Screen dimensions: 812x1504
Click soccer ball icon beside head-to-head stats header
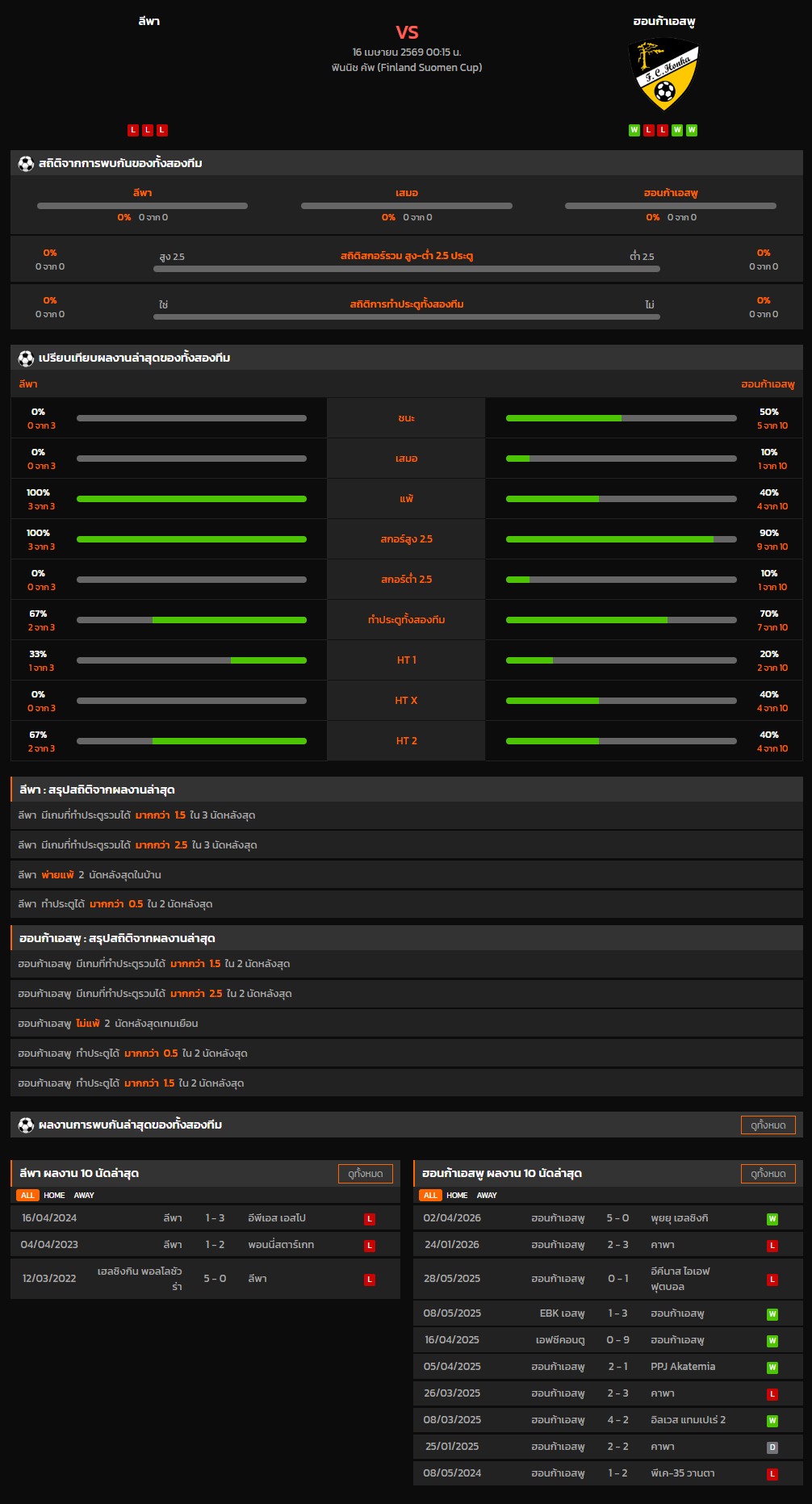coord(26,163)
